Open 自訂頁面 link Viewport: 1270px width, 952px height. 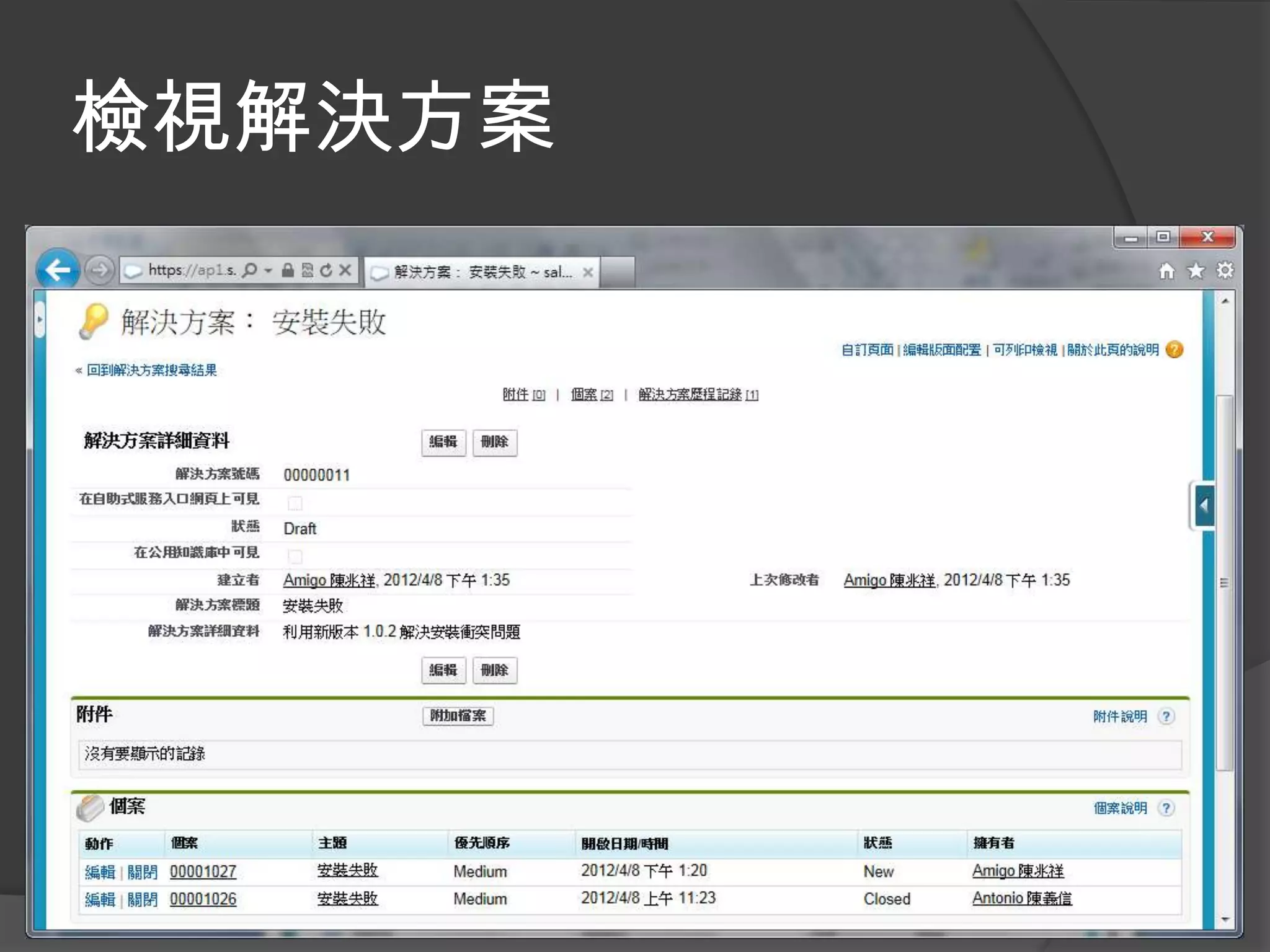click(x=867, y=350)
